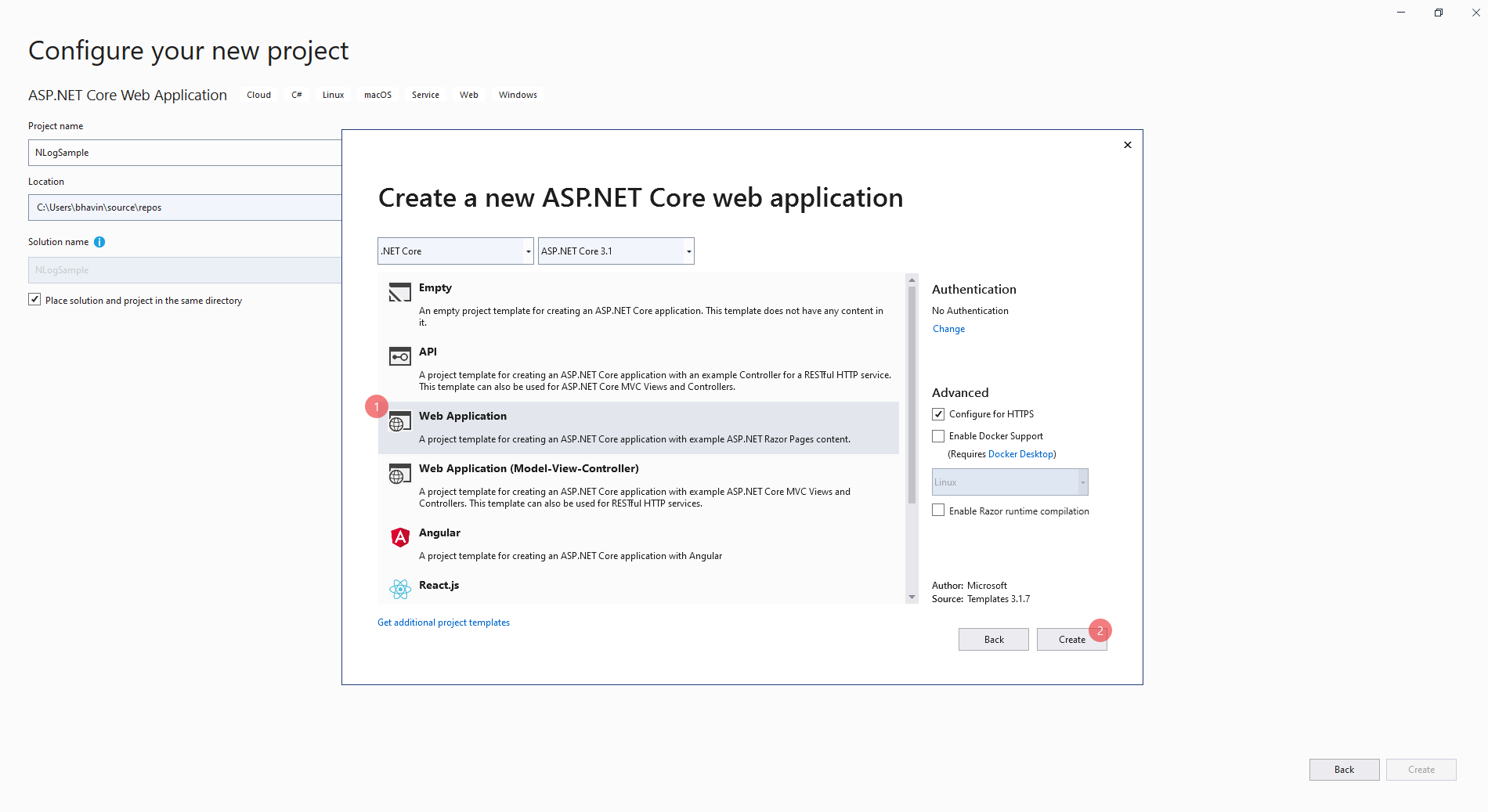Click the template list scroll up arrow
1488x812 pixels.
912,280
